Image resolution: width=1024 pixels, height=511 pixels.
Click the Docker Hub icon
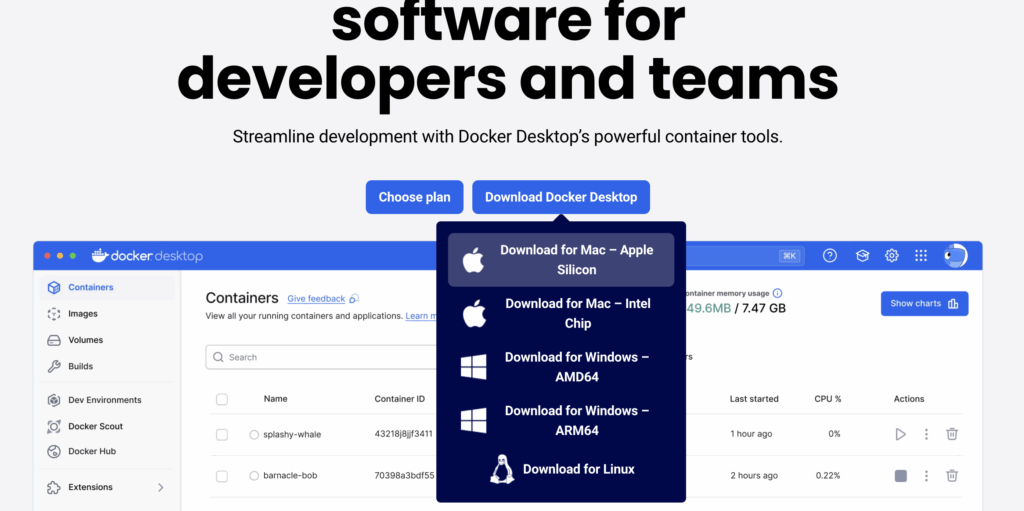[x=54, y=452]
